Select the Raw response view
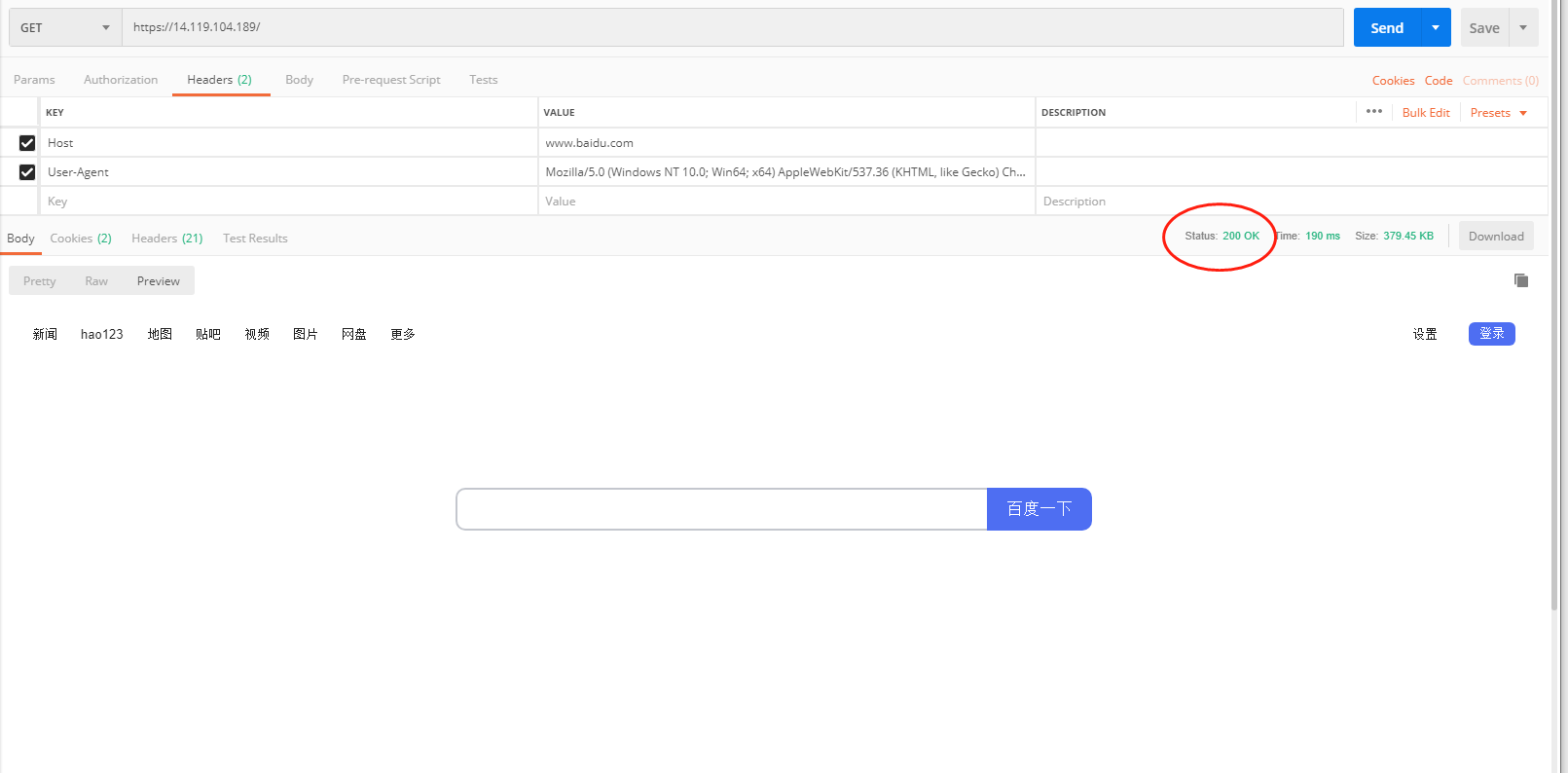Image resolution: width=1568 pixels, height=773 pixels. [x=96, y=281]
